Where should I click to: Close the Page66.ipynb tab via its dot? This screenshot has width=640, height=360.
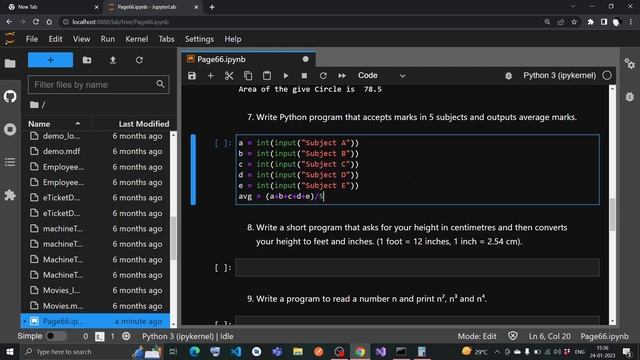click(x=305, y=60)
